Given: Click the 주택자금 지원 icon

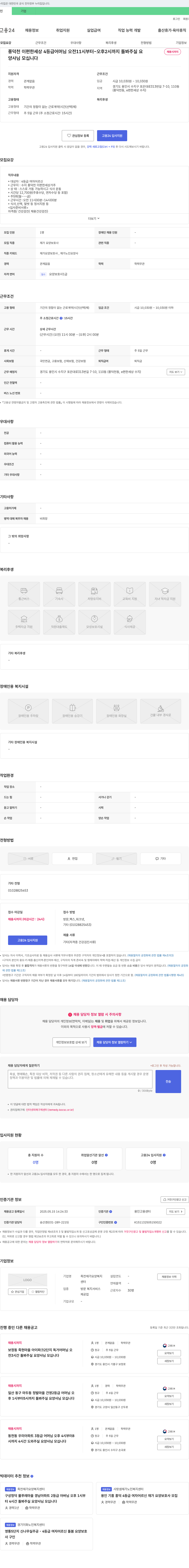Looking at the screenshot, I should (x=24, y=622).
